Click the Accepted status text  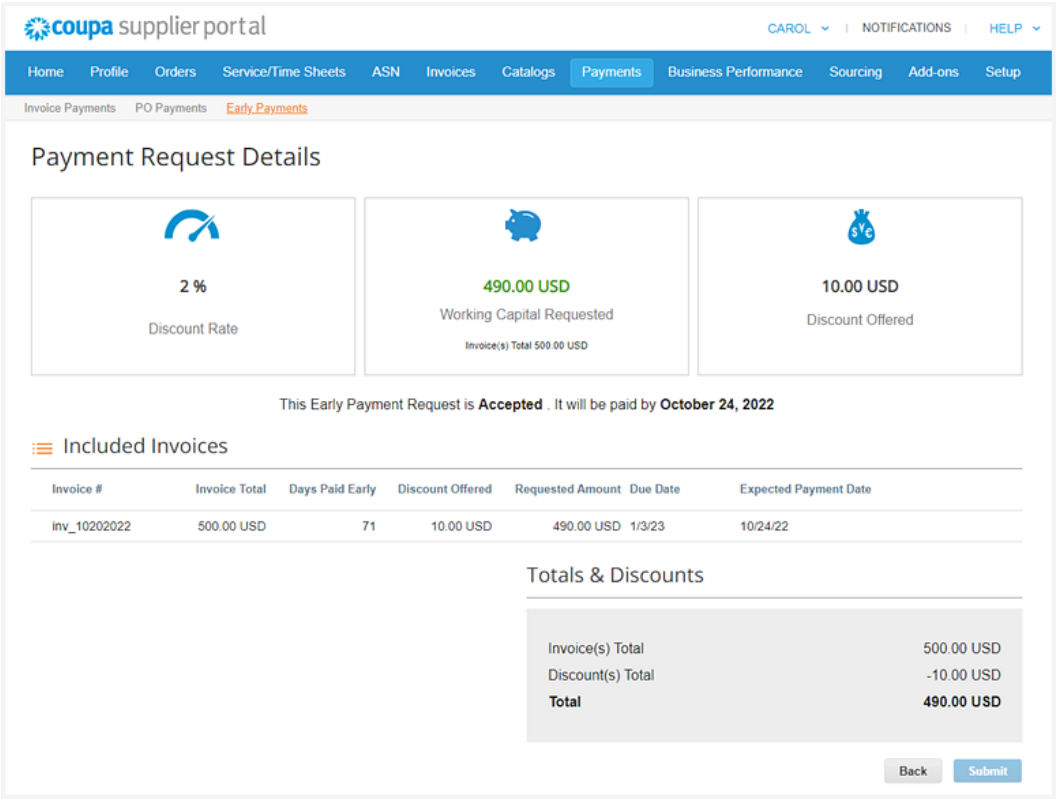(x=510, y=405)
